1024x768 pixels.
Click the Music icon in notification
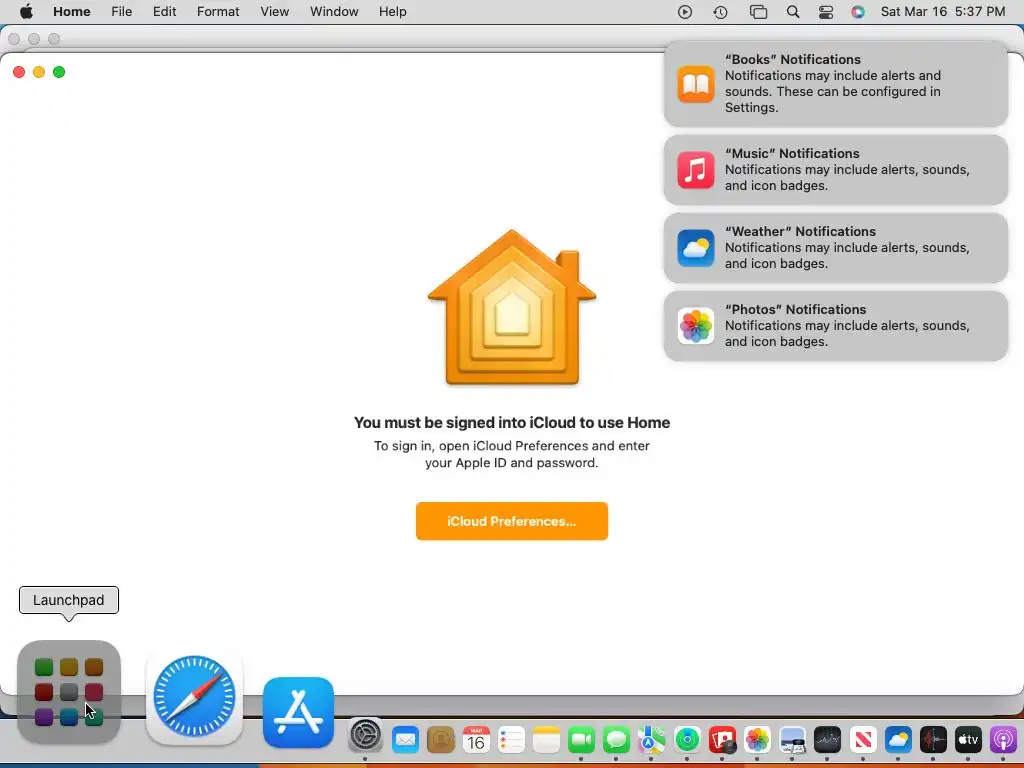point(696,170)
